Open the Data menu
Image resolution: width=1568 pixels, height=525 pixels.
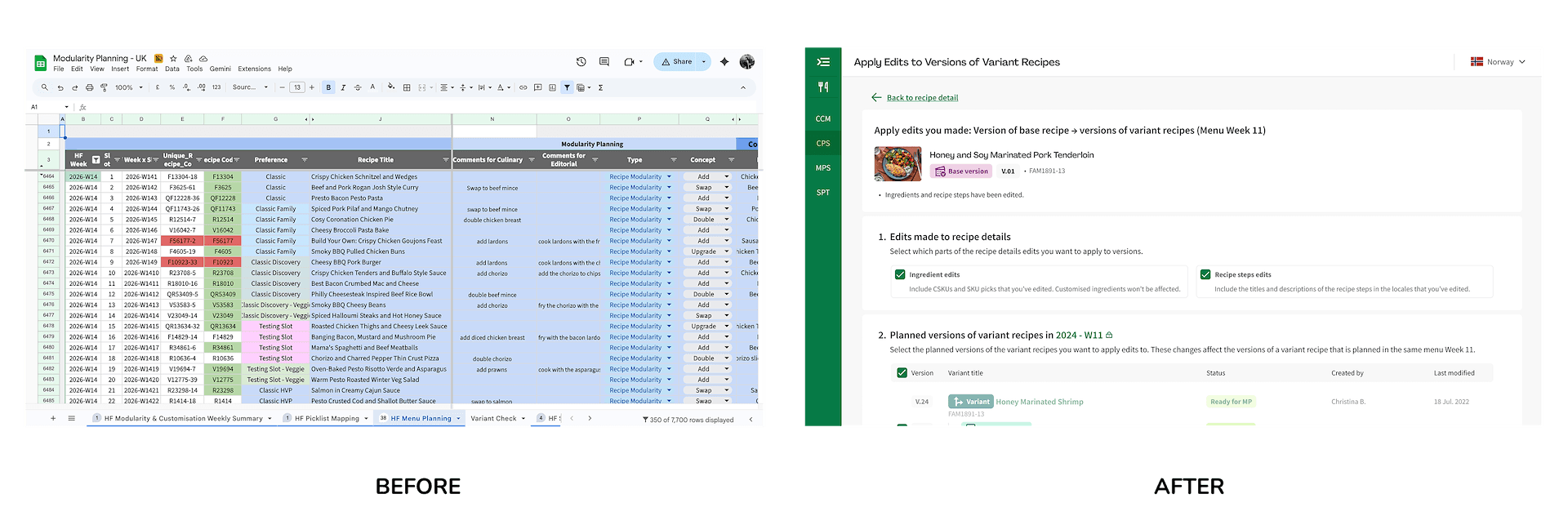click(172, 69)
